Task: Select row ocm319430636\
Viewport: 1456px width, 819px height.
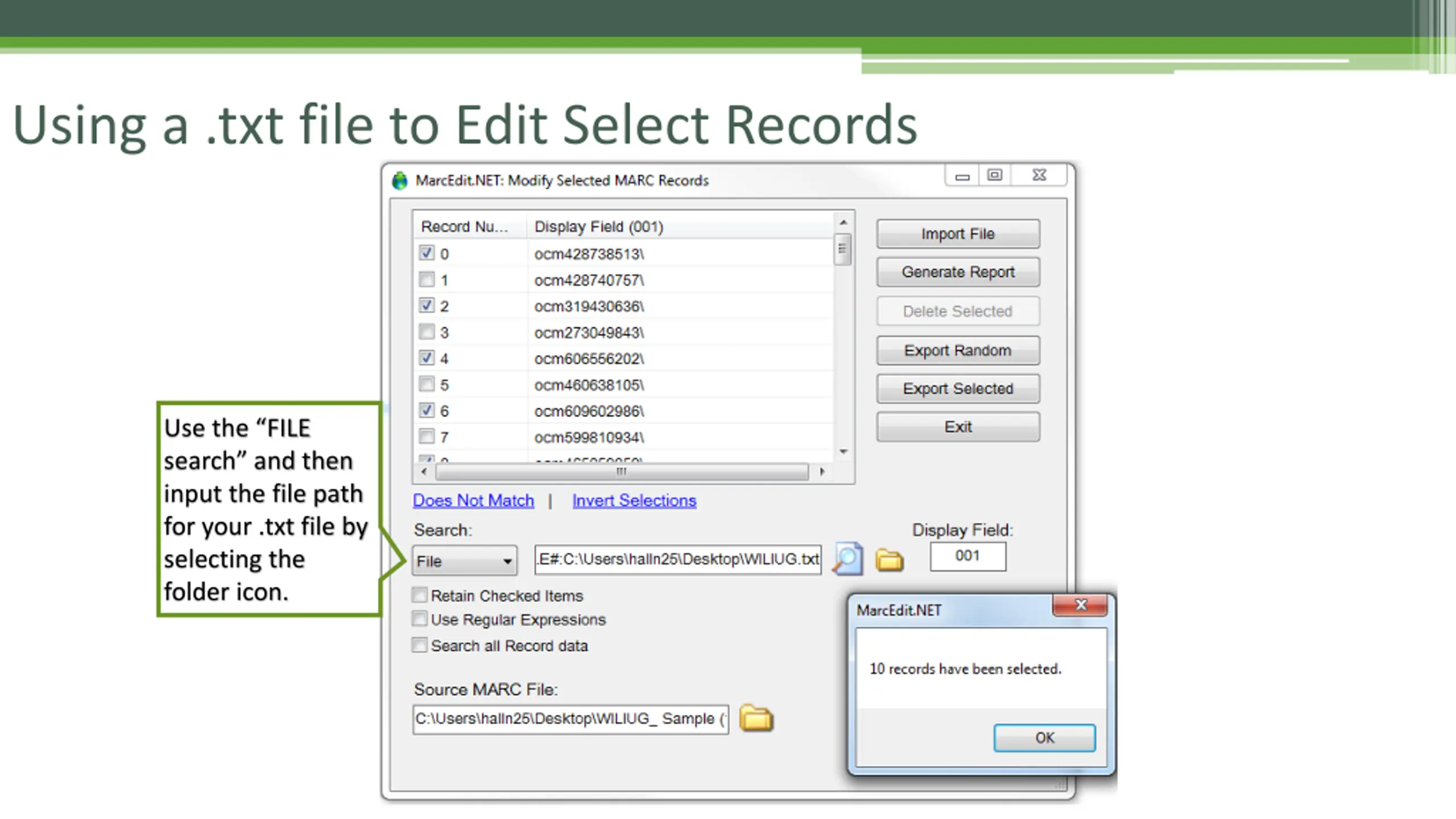Action: pos(624,306)
